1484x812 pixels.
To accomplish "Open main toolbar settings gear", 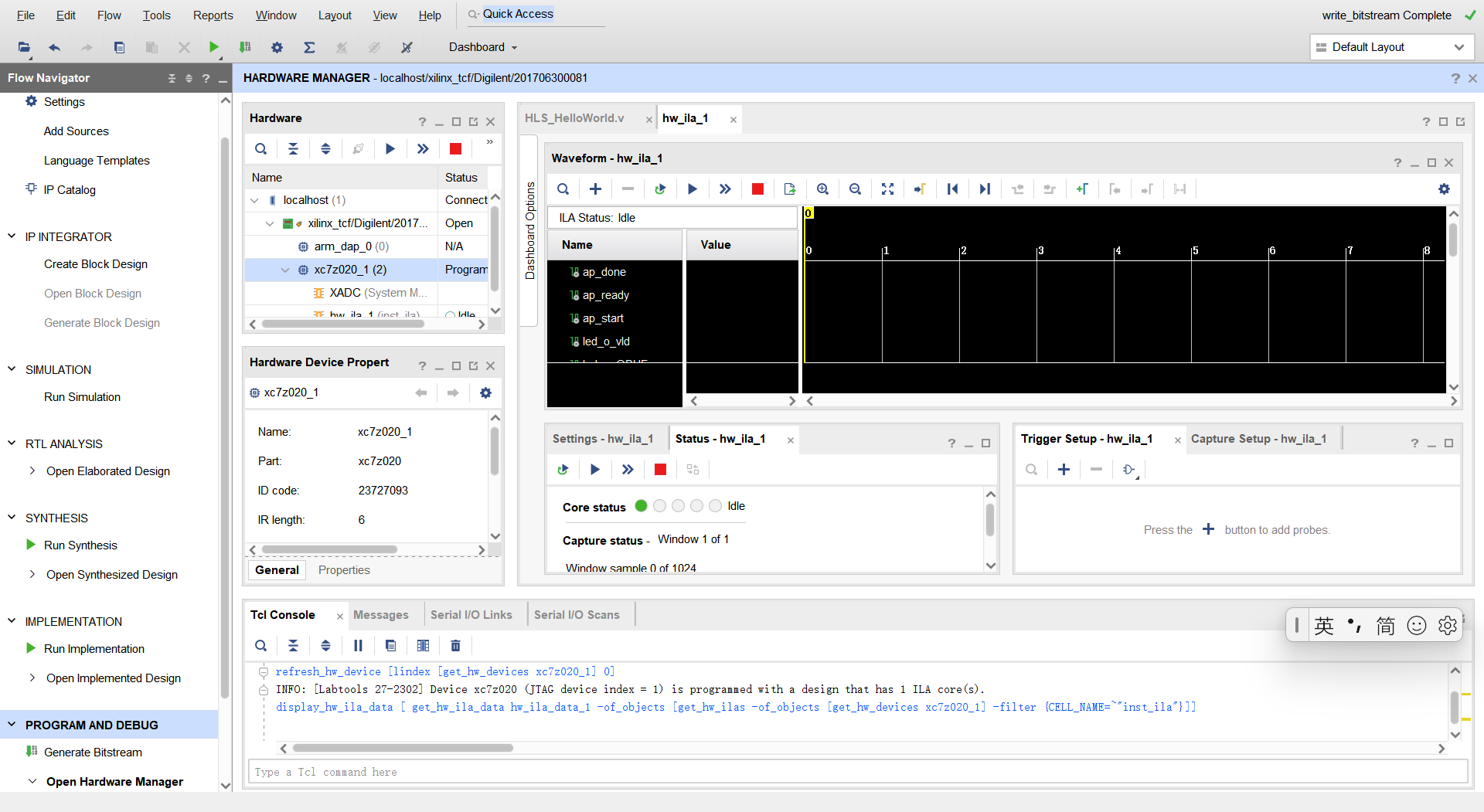I will pos(277,48).
